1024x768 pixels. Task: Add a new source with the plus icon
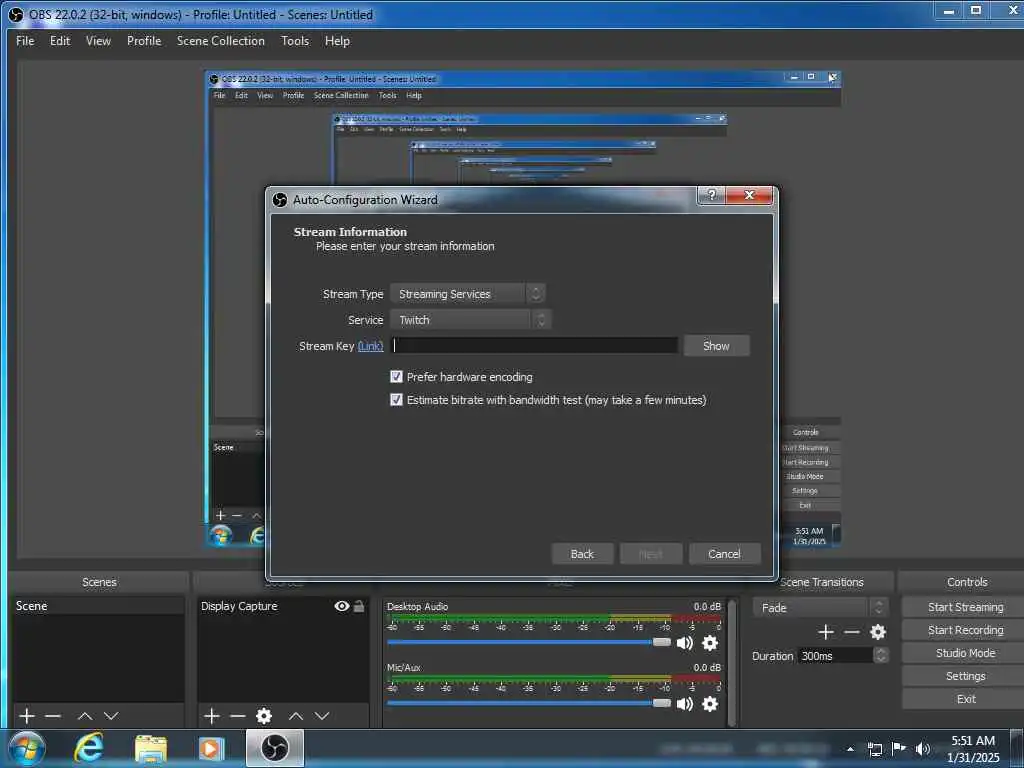[x=212, y=716]
